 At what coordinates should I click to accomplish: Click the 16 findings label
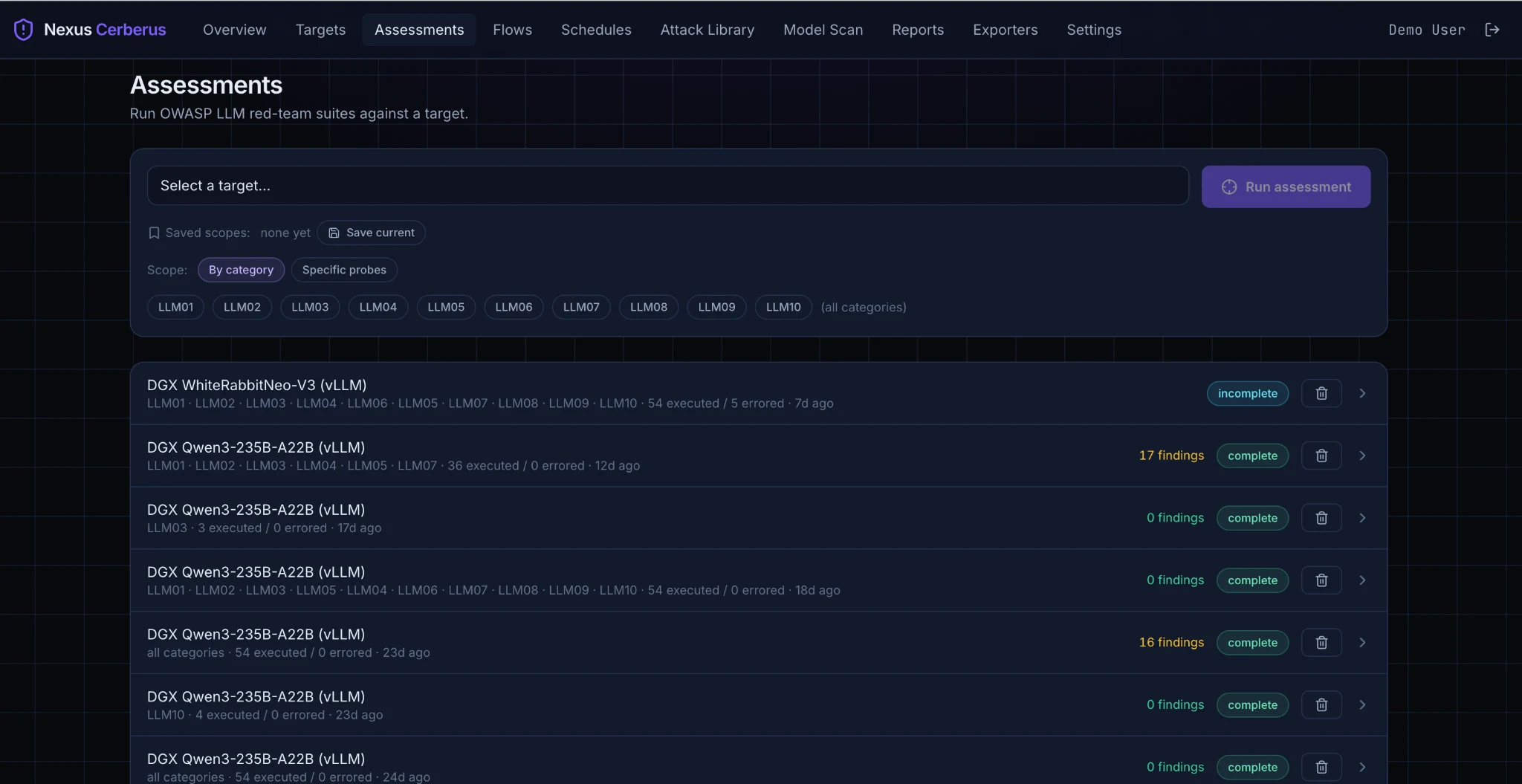(x=1171, y=643)
